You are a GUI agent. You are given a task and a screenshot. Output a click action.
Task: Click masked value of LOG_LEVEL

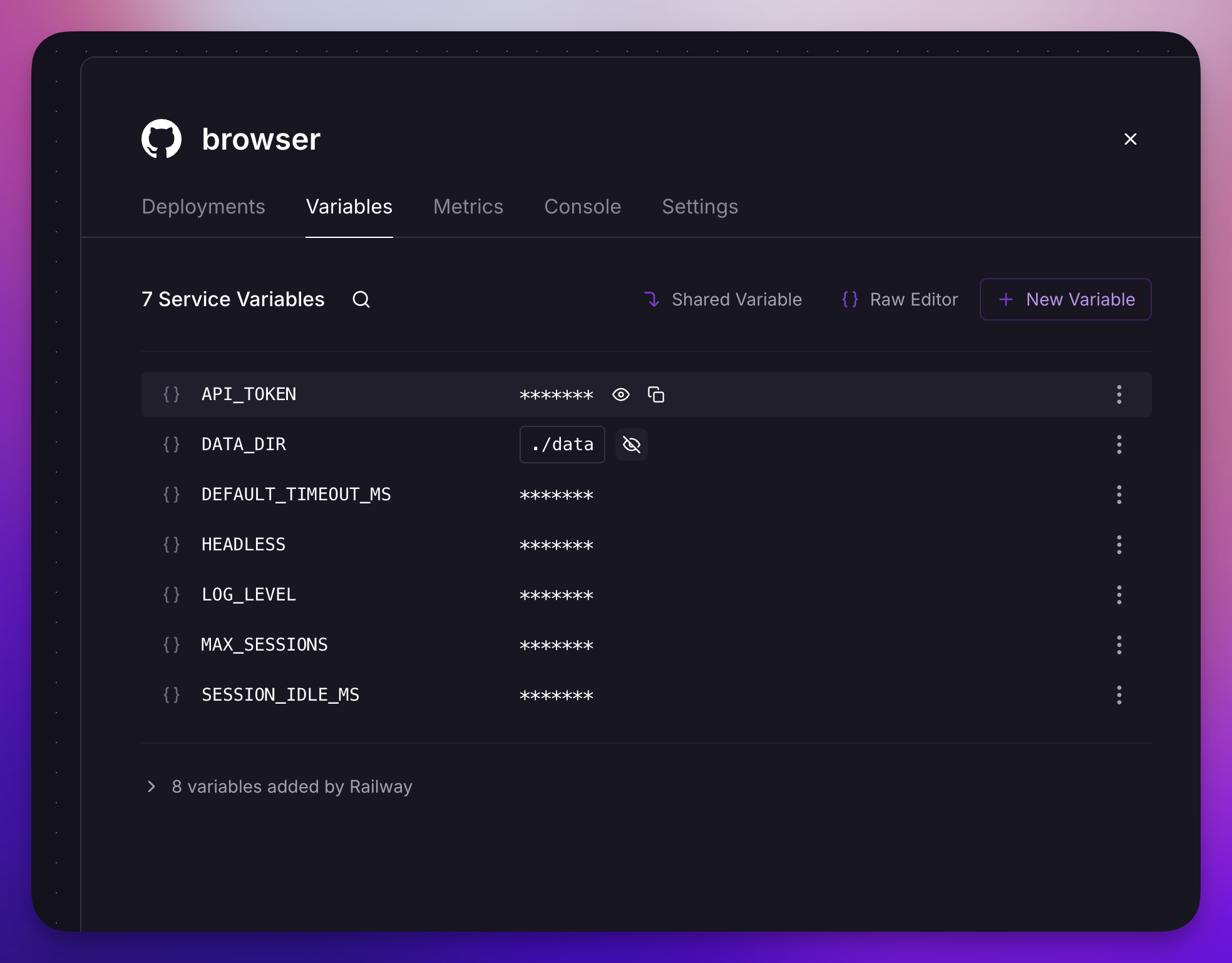557,596
